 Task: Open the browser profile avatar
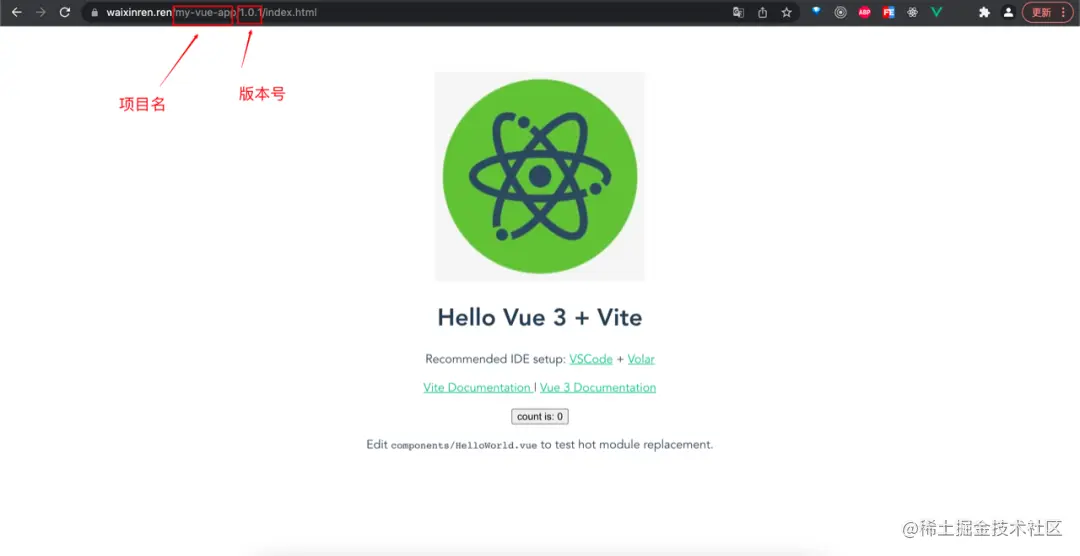pyautogui.click(x=1008, y=12)
